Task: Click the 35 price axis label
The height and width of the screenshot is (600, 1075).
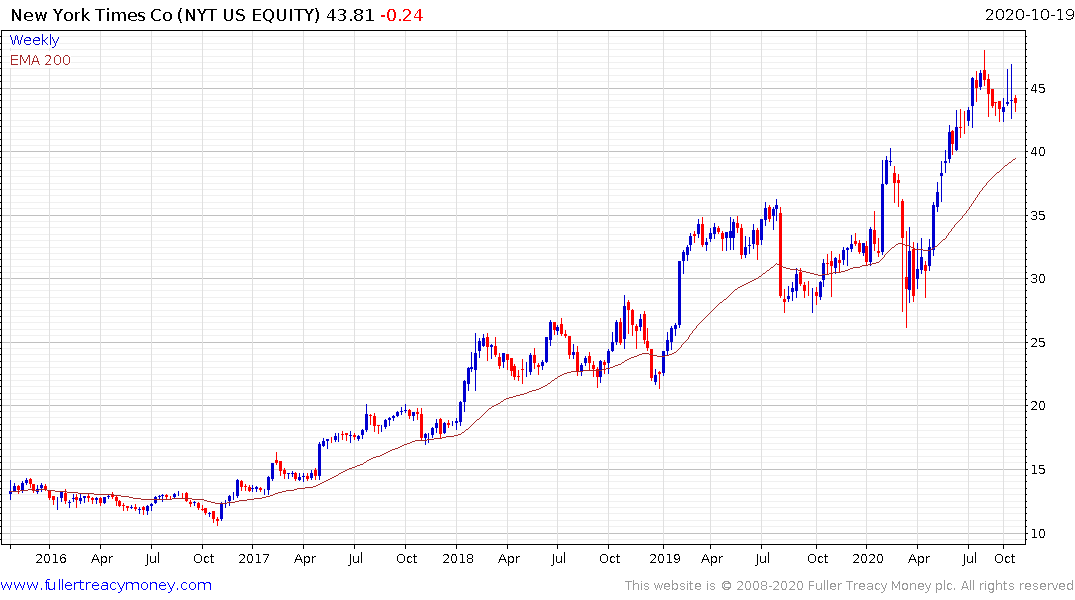Action: point(1037,215)
